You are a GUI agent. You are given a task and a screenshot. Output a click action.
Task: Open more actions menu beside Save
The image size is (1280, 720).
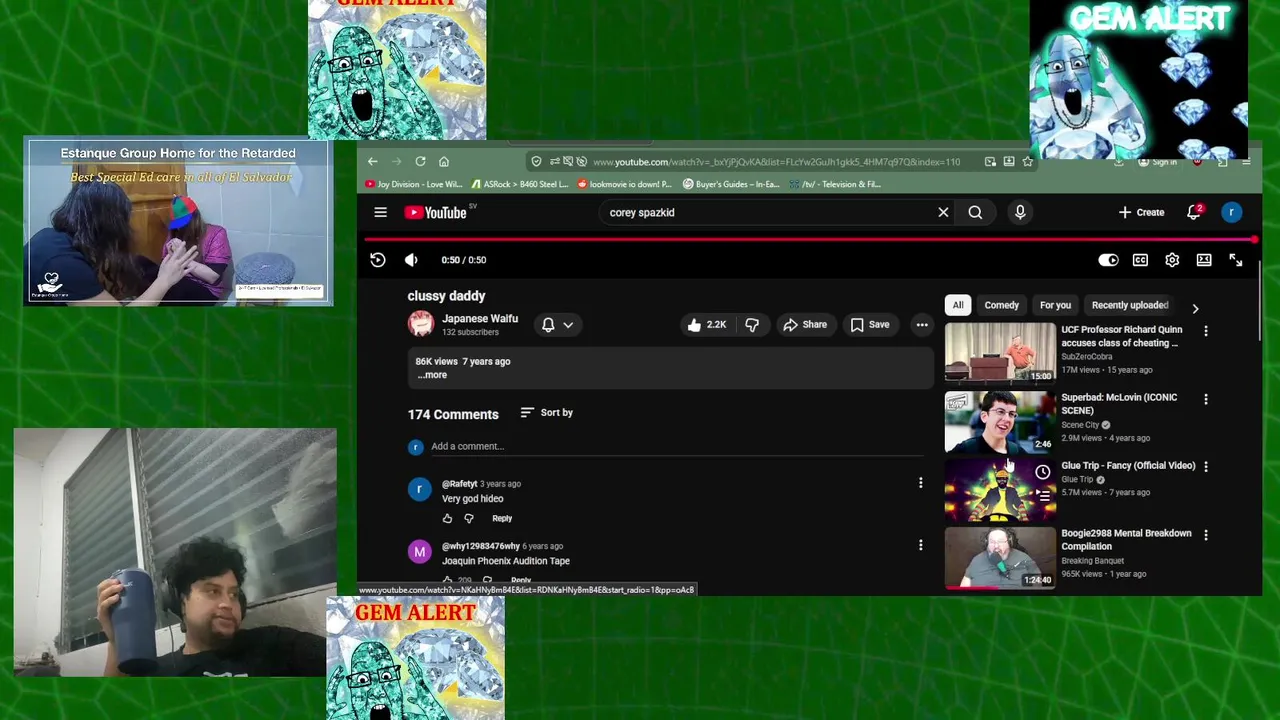point(922,325)
